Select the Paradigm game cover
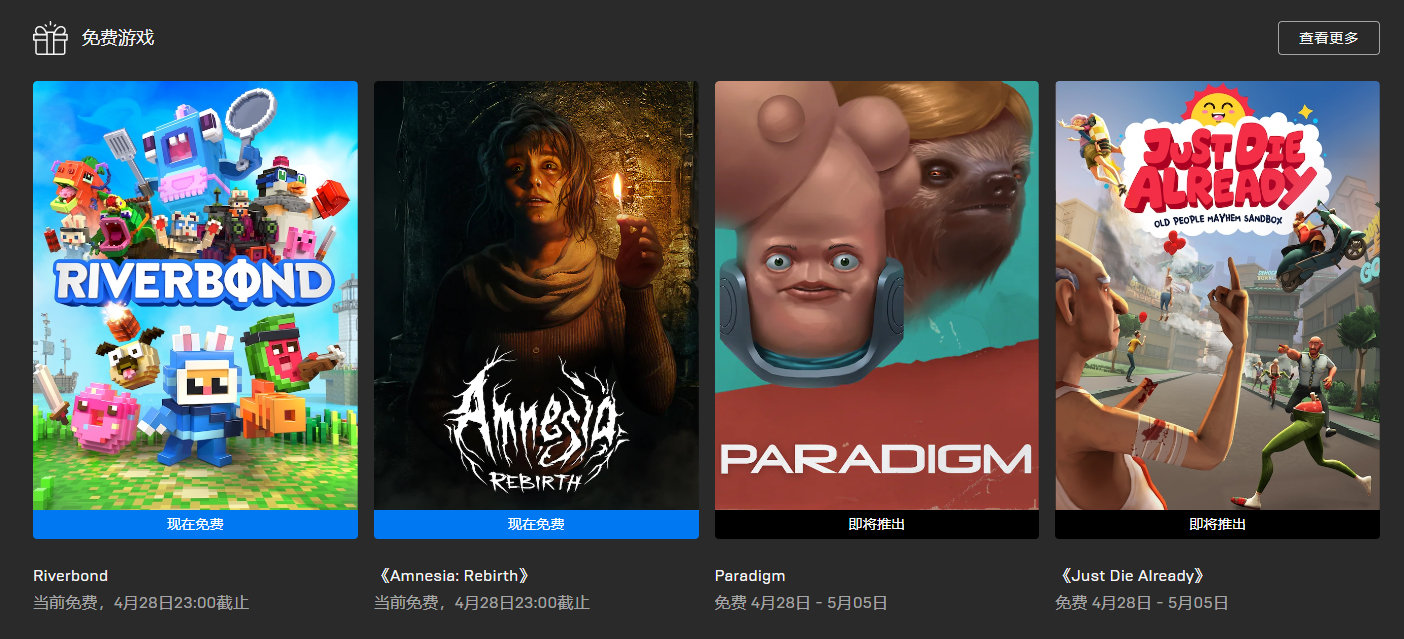This screenshot has width=1404, height=639. pyautogui.click(x=877, y=295)
